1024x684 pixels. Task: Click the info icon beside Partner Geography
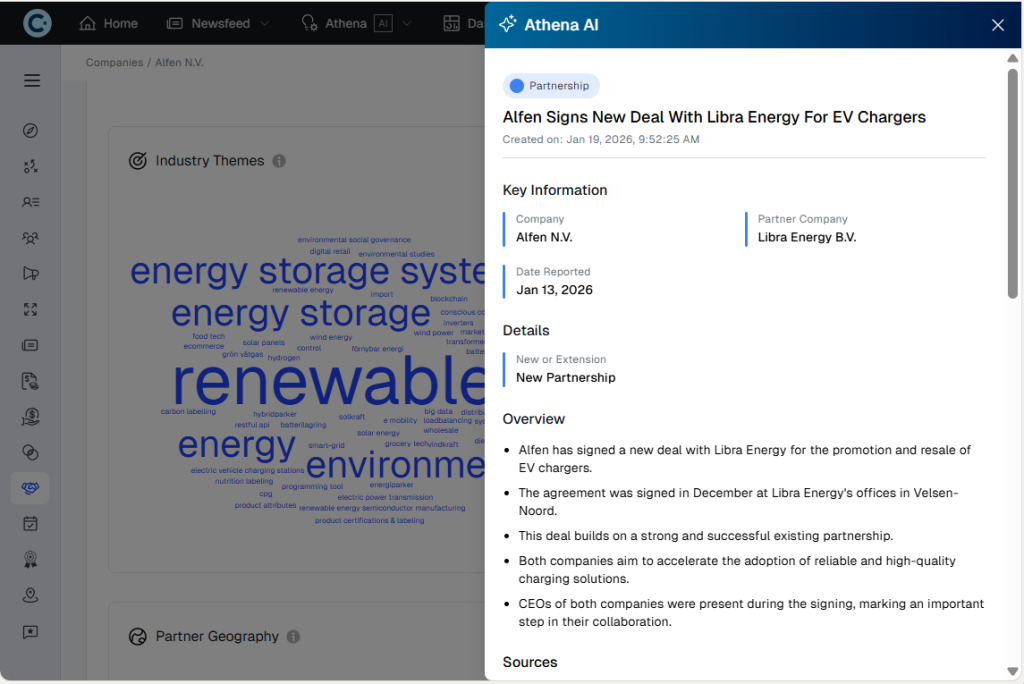(293, 637)
